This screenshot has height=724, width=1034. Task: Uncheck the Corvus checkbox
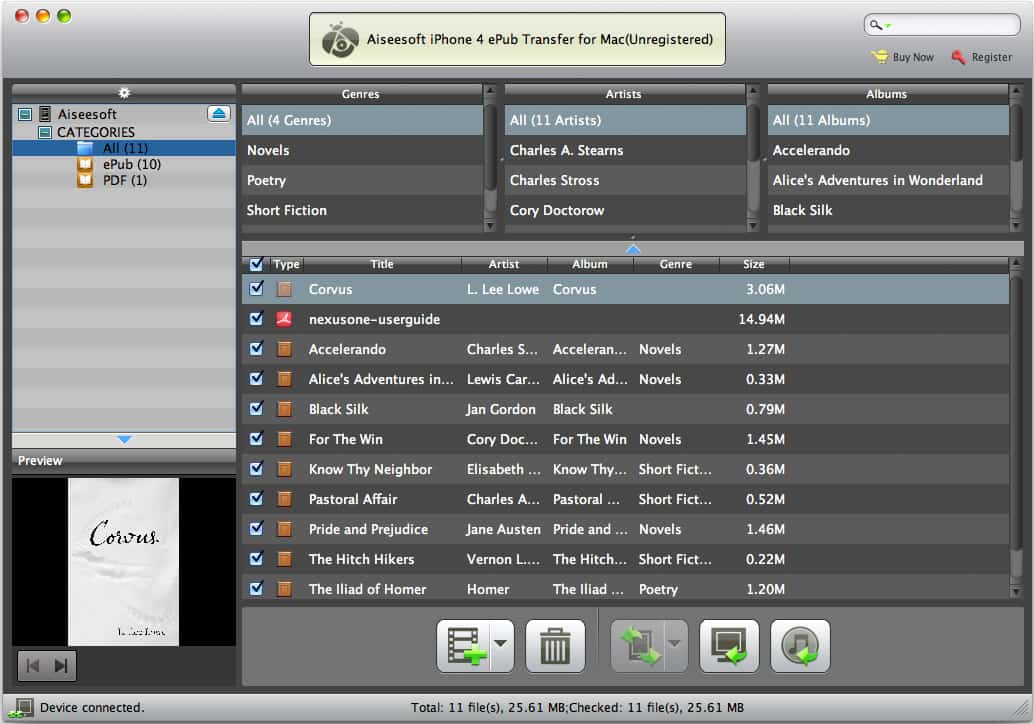(255, 288)
